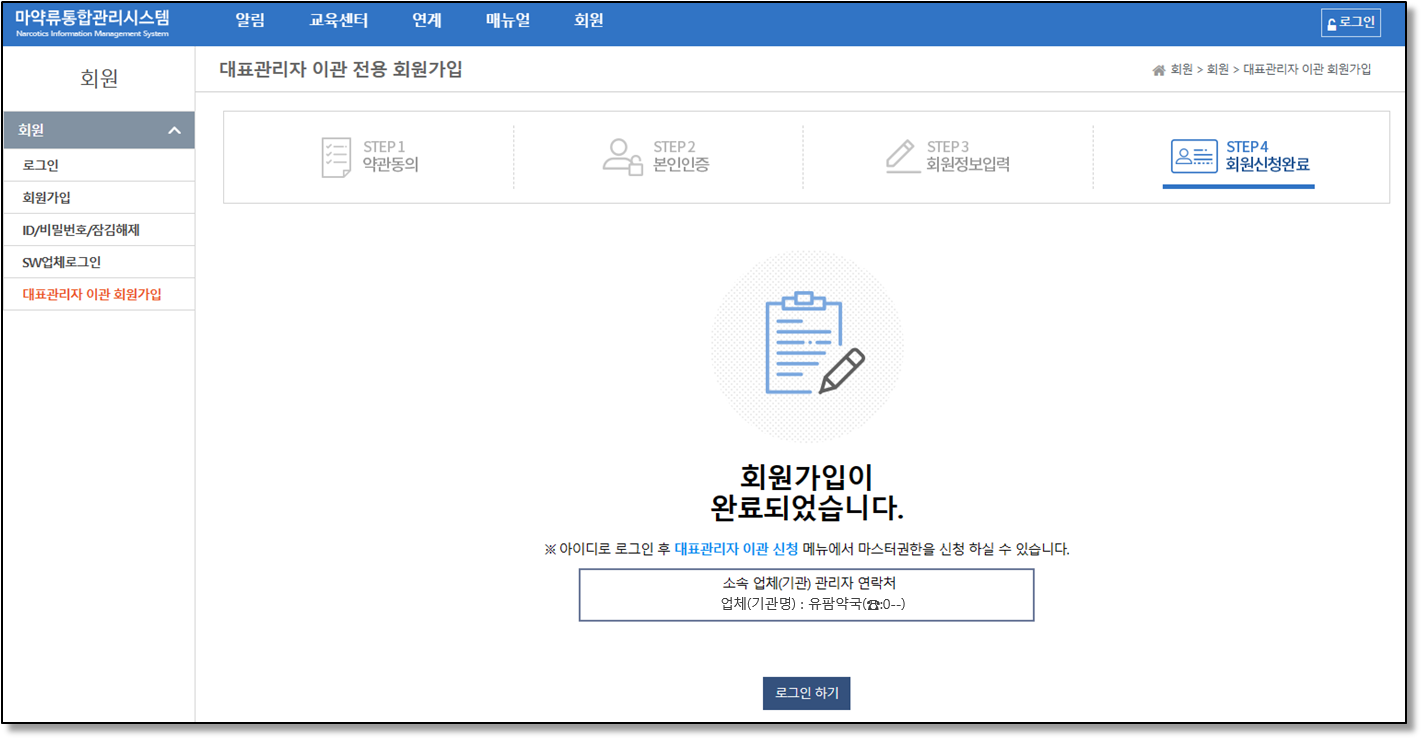The height and width of the screenshot is (740, 1423).
Task: Click the clipboard and pencil completion illustration
Action: [x=807, y=346]
